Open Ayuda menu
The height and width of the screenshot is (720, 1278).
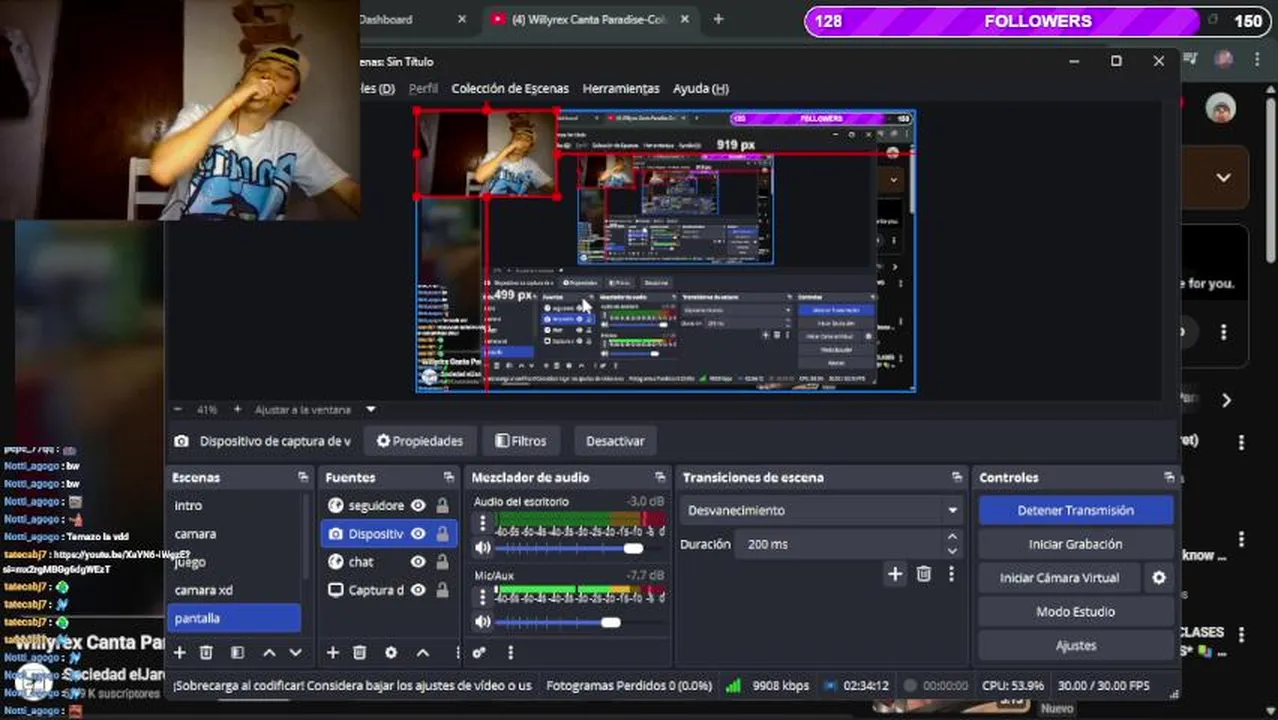click(x=700, y=88)
